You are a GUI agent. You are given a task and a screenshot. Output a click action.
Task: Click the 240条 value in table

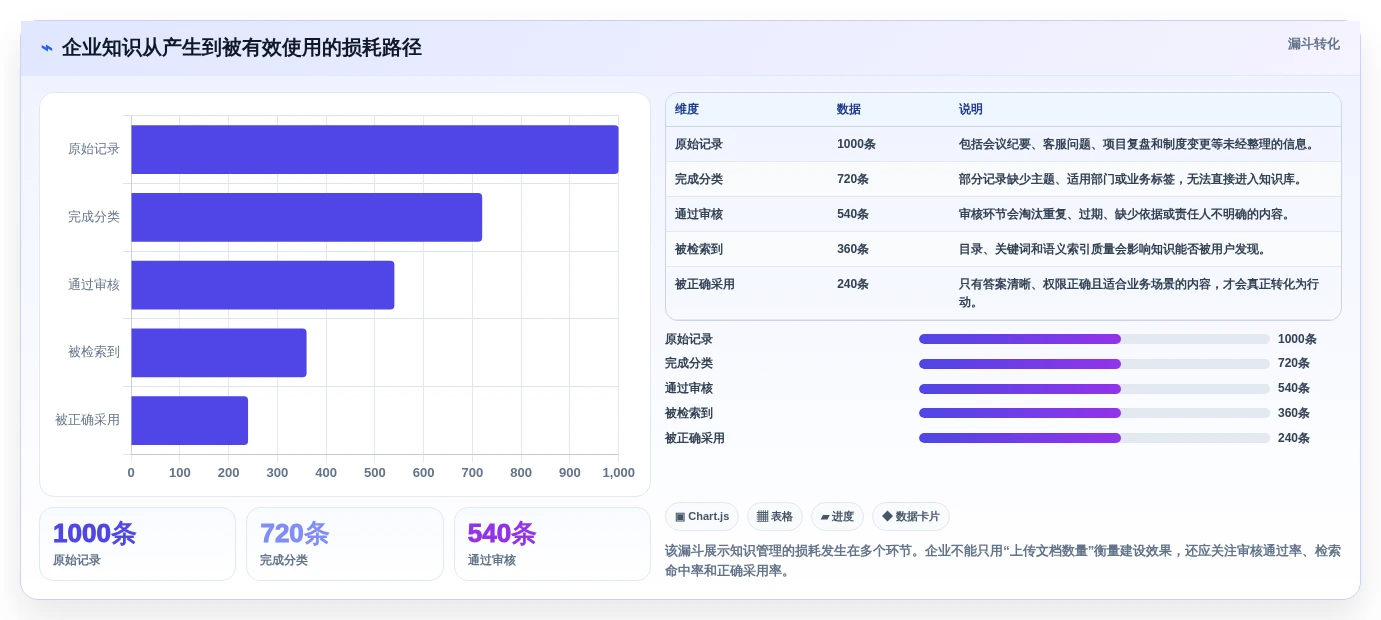tap(853, 284)
